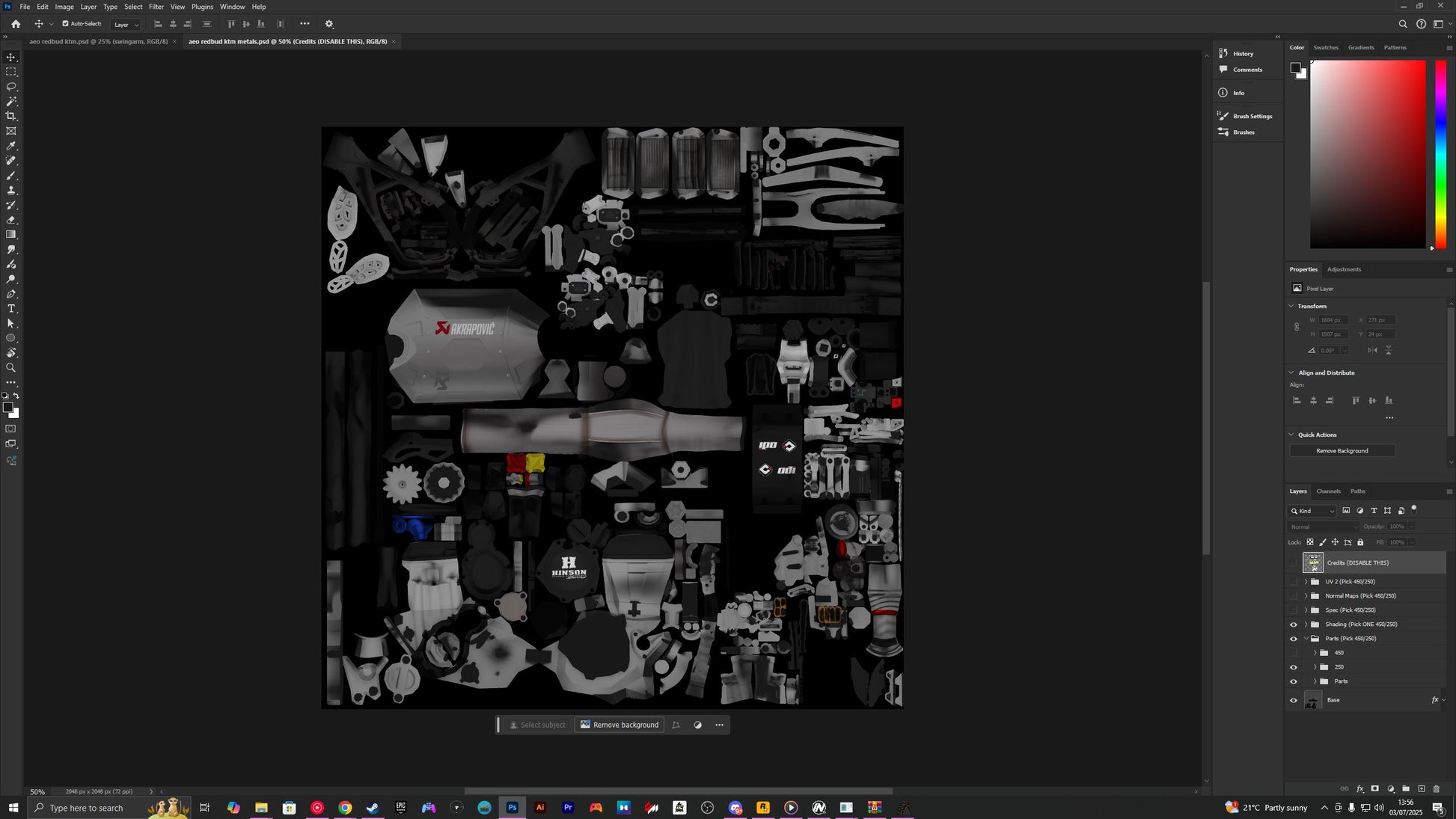1456x819 pixels.
Task: Select the Crop tool
Action: click(x=11, y=116)
